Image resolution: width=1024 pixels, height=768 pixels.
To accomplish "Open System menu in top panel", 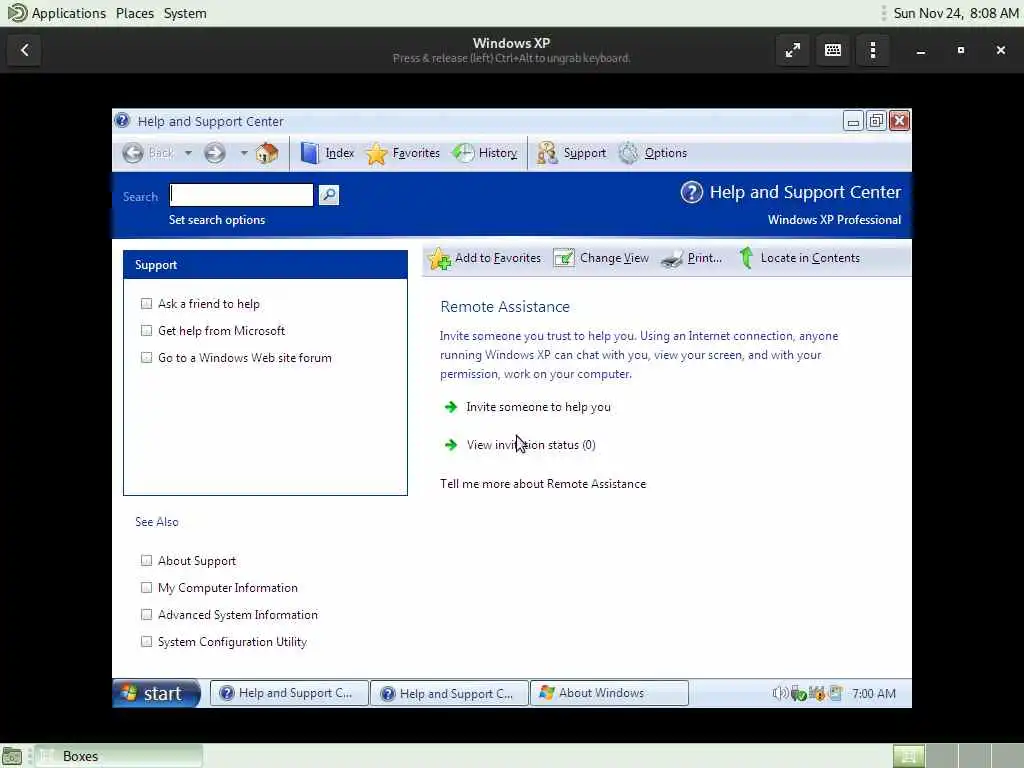I will pos(185,13).
